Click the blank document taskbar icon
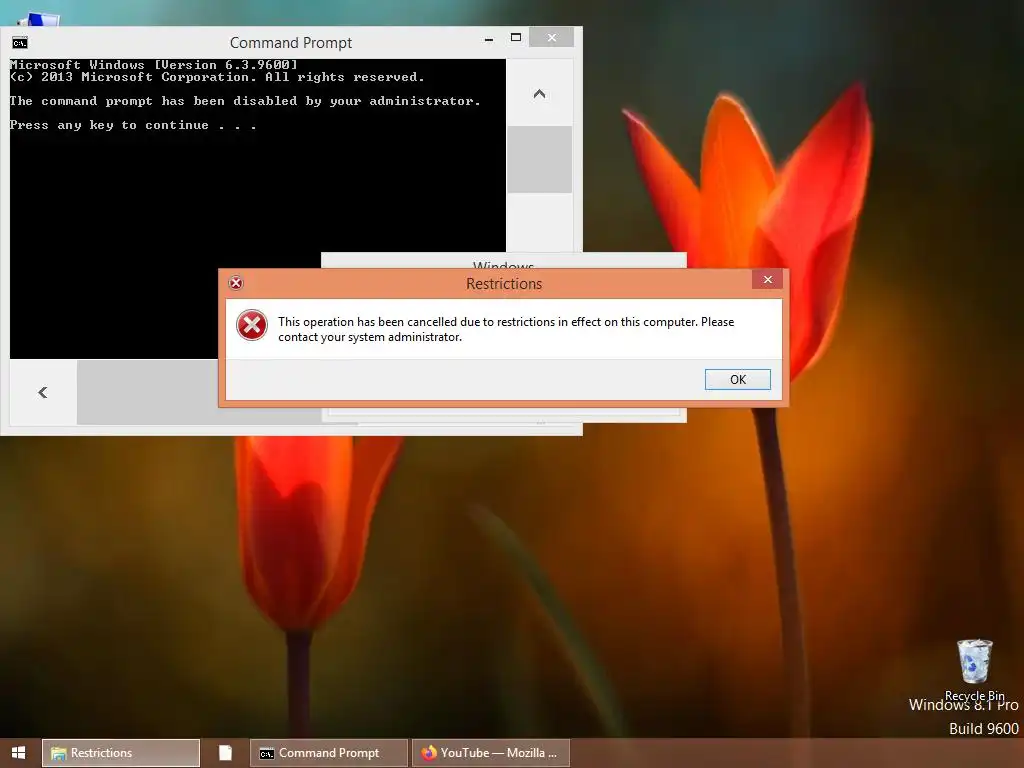 tap(225, 753)
